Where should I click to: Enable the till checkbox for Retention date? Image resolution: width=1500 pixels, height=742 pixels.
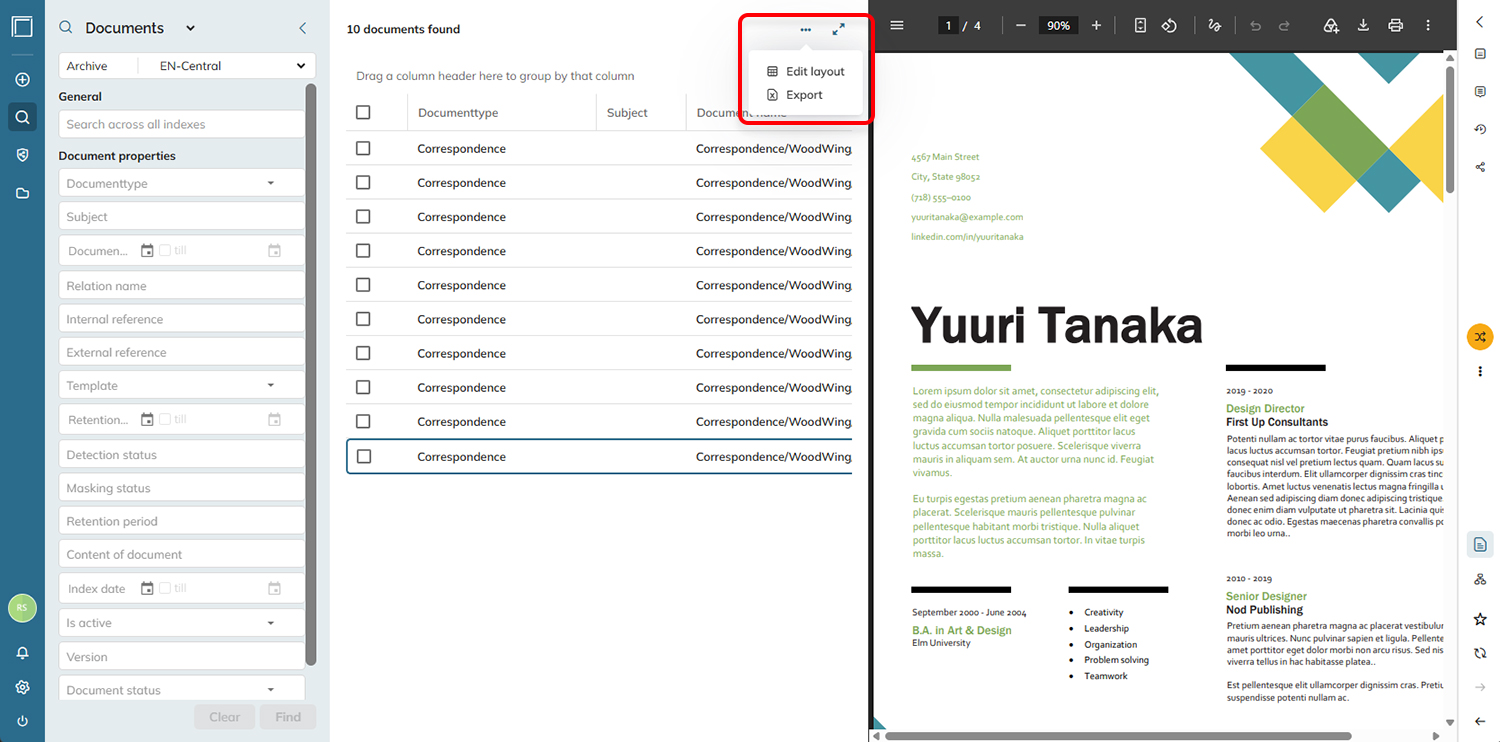165,419
